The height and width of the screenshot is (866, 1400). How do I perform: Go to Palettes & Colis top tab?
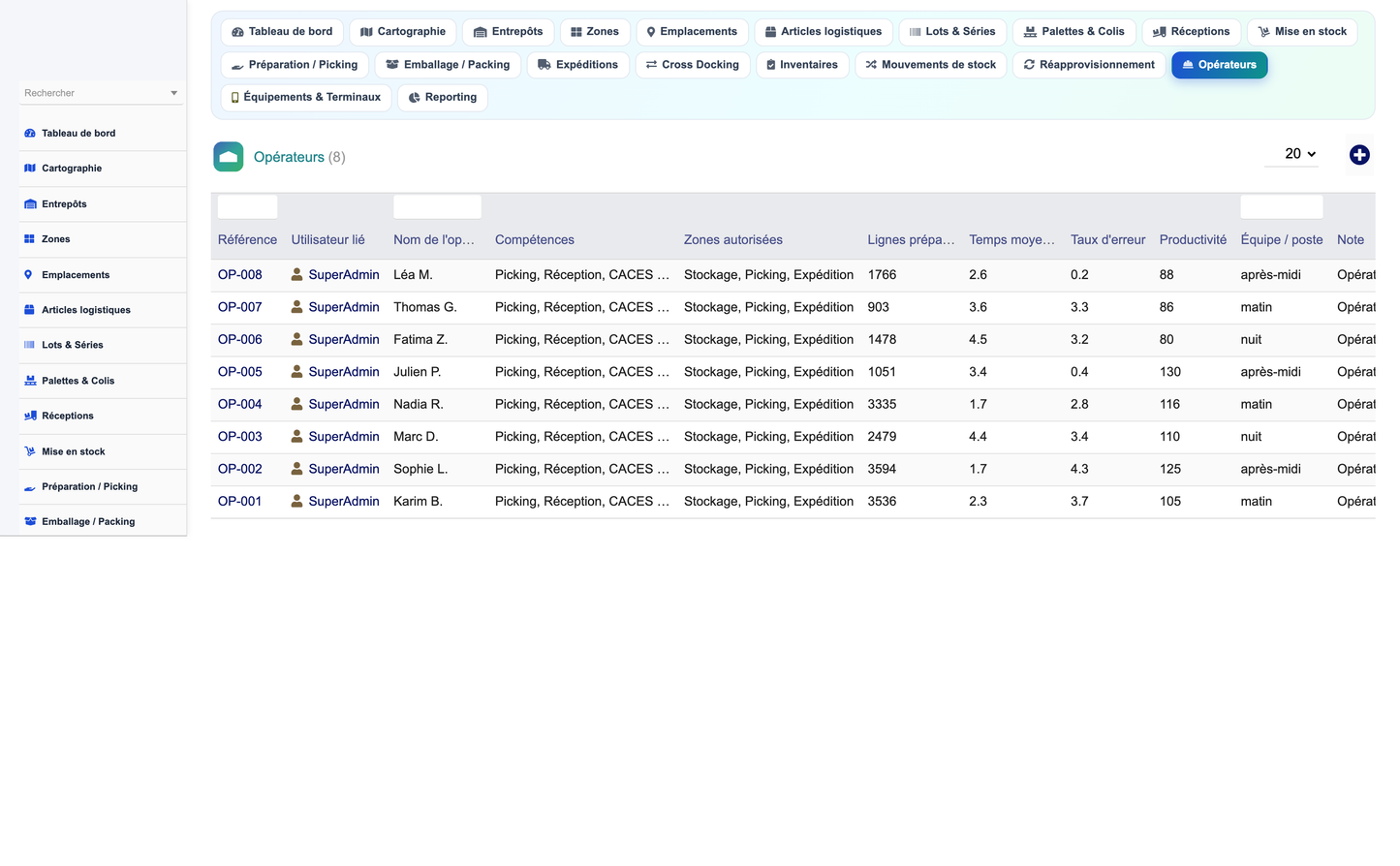(x=1074, y=32)
